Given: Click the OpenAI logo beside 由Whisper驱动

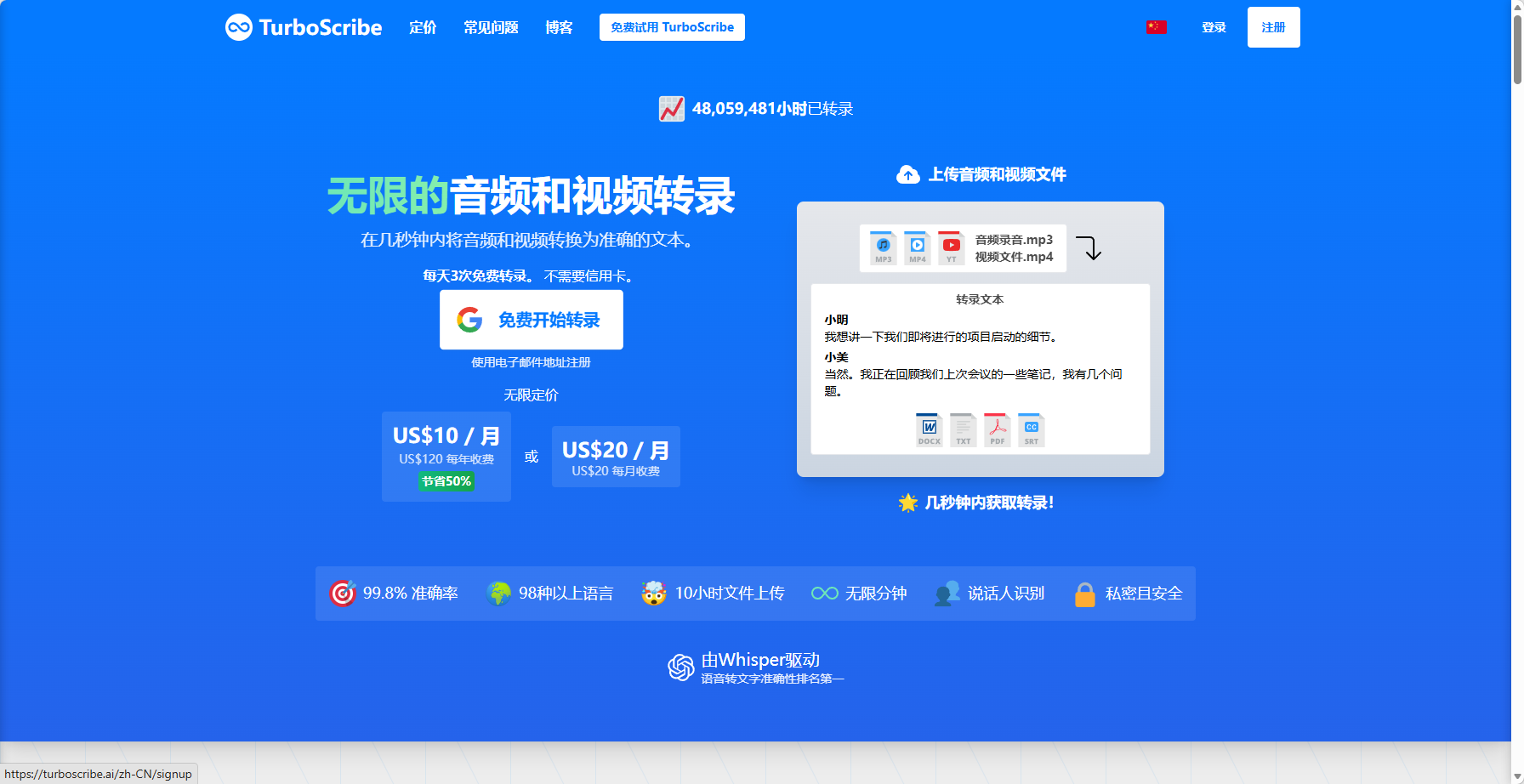Looking at the screenshot, I should (681, 668).
